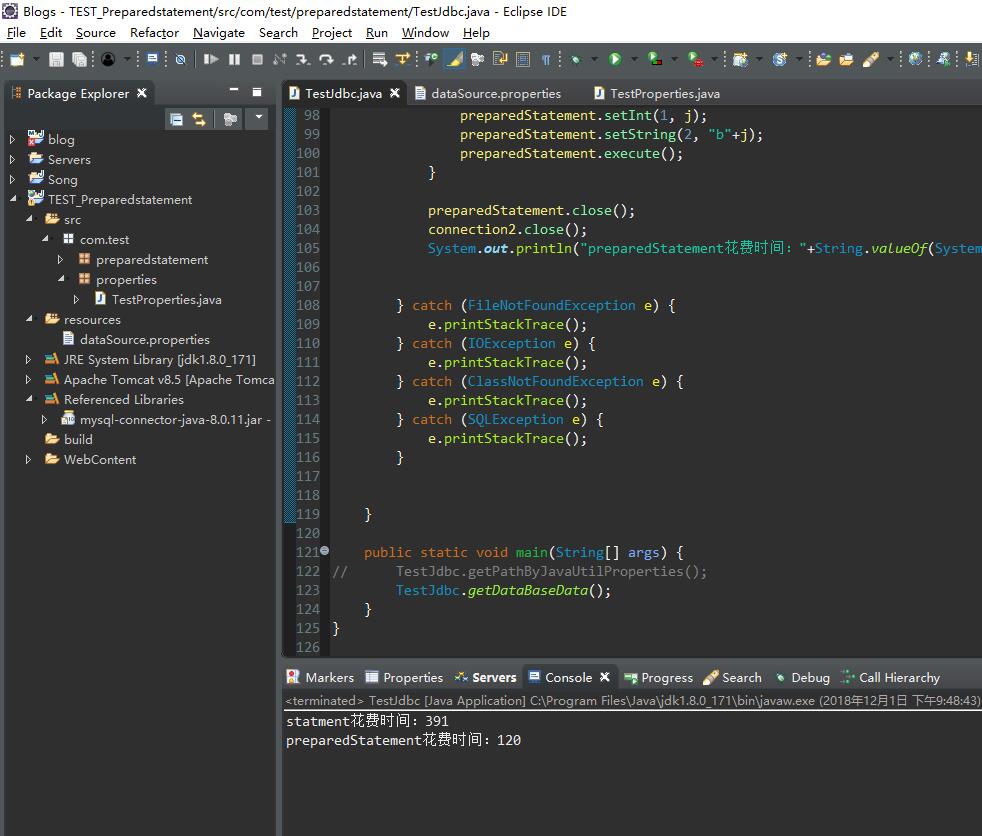Expand mysql-connector-java-8.0.11.jar node
Image resolution: width=982 pixels, height=836 pixels.
pyautogui.click(x=44, y=420)
